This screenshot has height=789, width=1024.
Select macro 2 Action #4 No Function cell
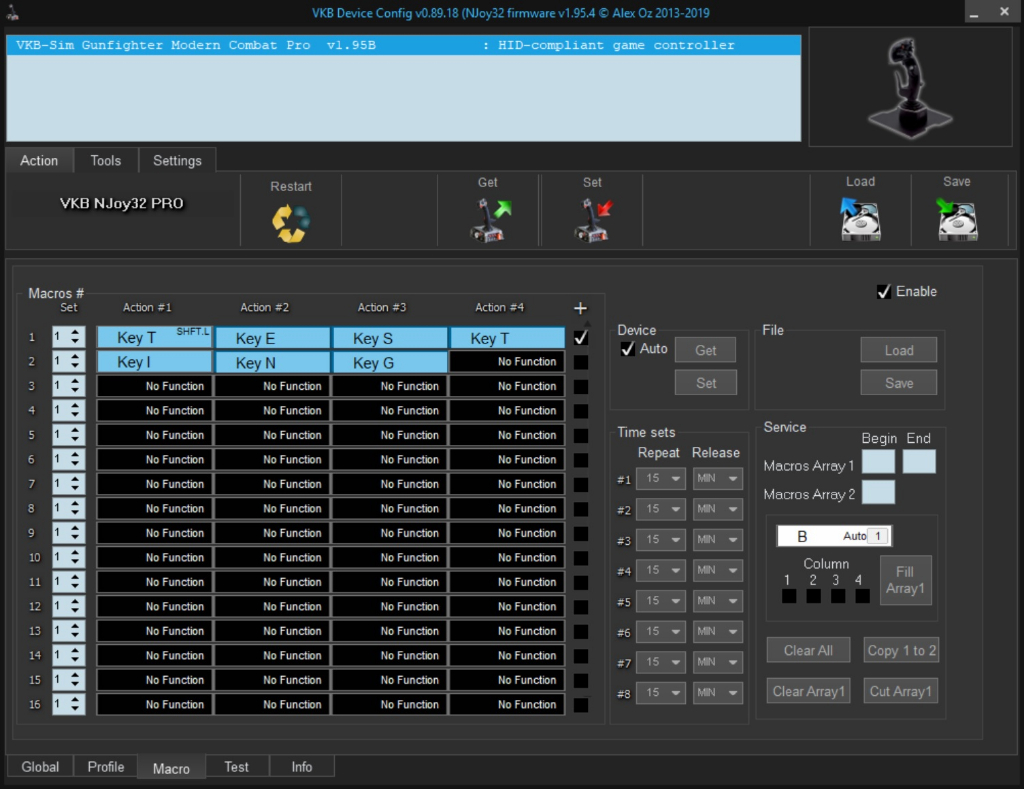pos(507,362)
